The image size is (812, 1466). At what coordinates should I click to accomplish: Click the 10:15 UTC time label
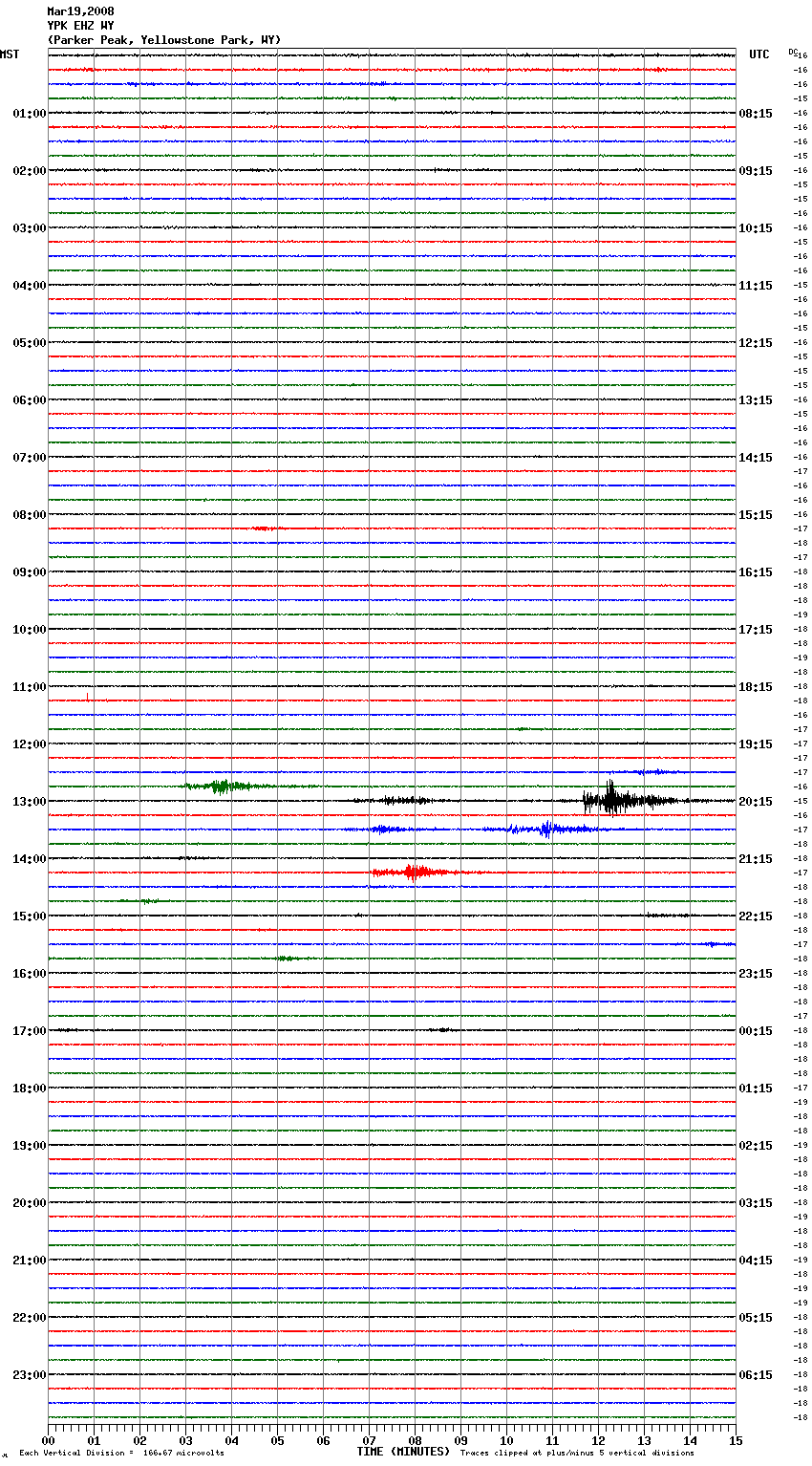[756, 228]
